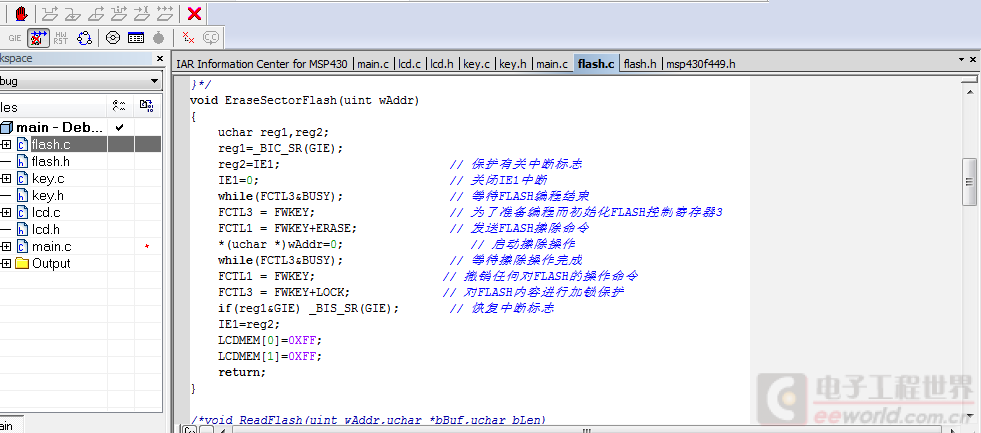
Task: Select key.c in the workspace tree
Action: 48,178
